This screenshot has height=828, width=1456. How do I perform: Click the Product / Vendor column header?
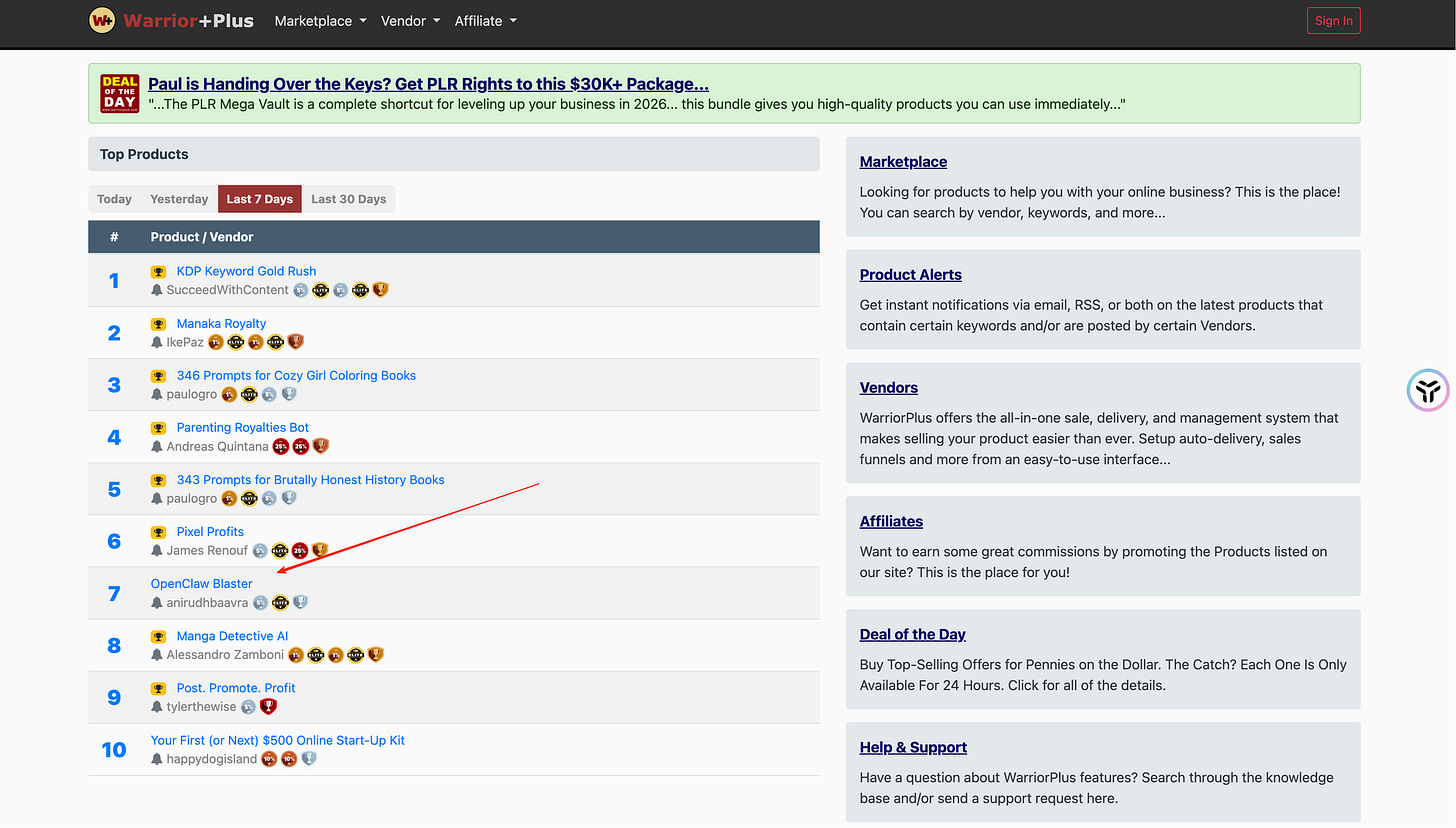coord(202,237)
